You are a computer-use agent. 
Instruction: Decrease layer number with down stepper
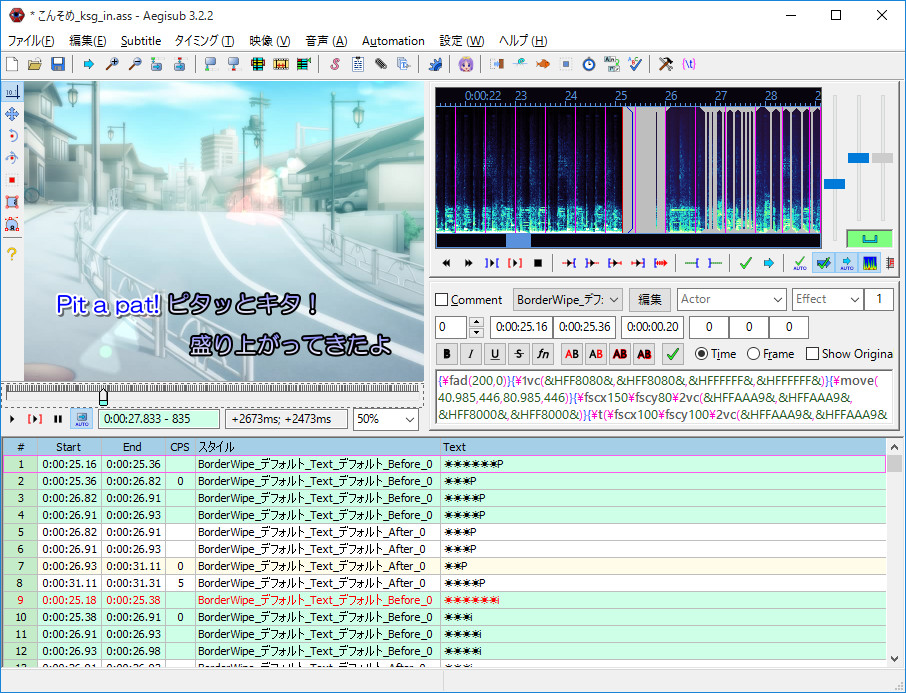[476, 332]
